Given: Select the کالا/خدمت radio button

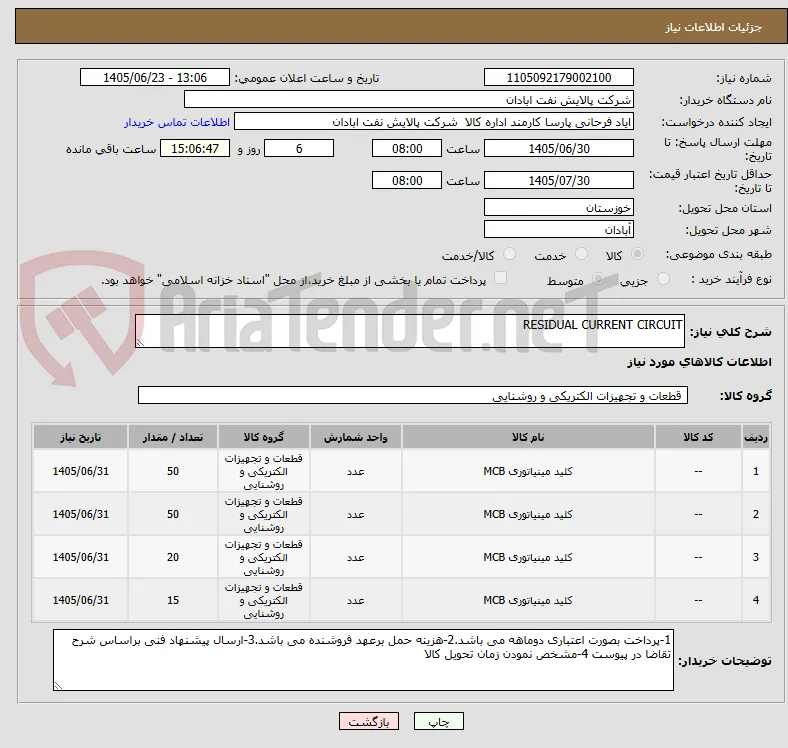Looking at the screenshot, I should 510,254.
